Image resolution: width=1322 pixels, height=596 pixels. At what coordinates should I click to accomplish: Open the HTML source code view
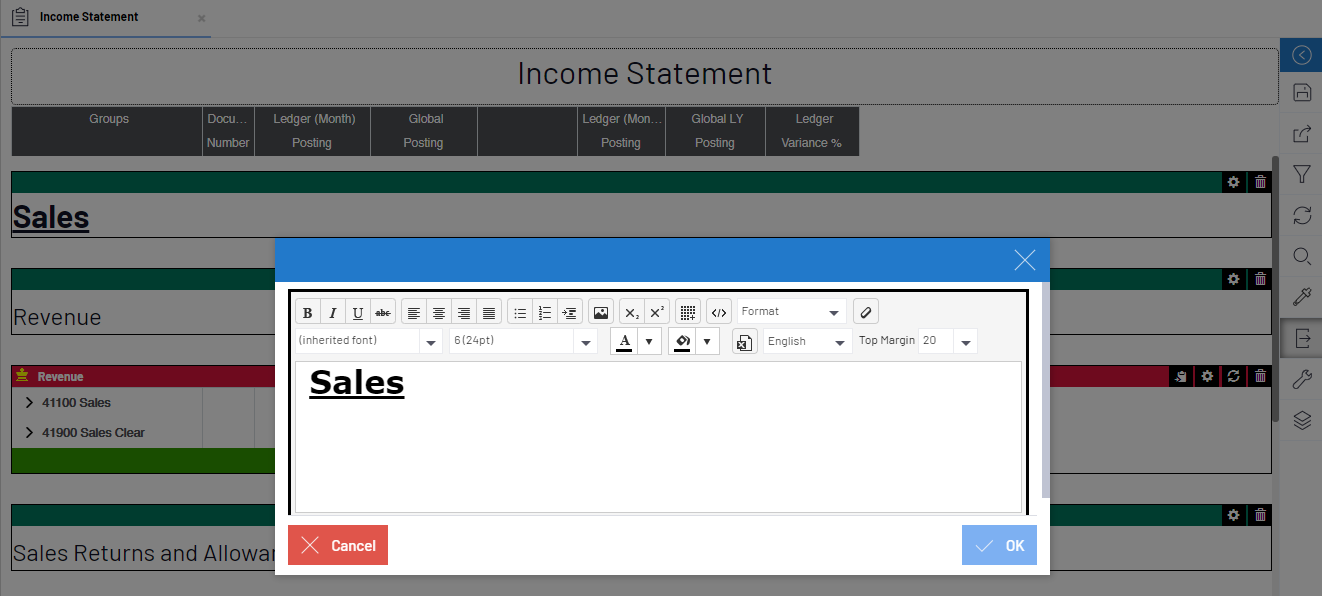click(x=719, y=312)
